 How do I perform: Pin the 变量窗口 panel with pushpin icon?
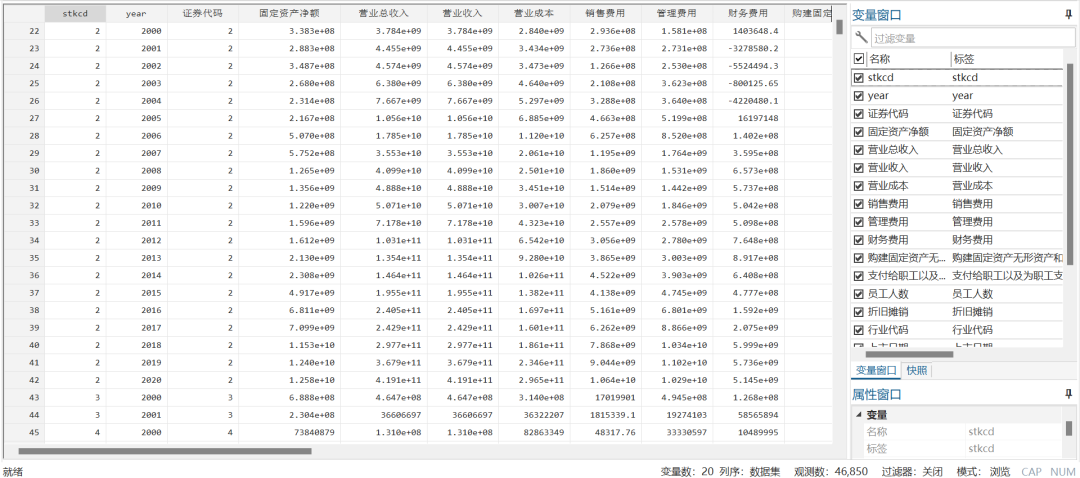(x=1068, y=14)
